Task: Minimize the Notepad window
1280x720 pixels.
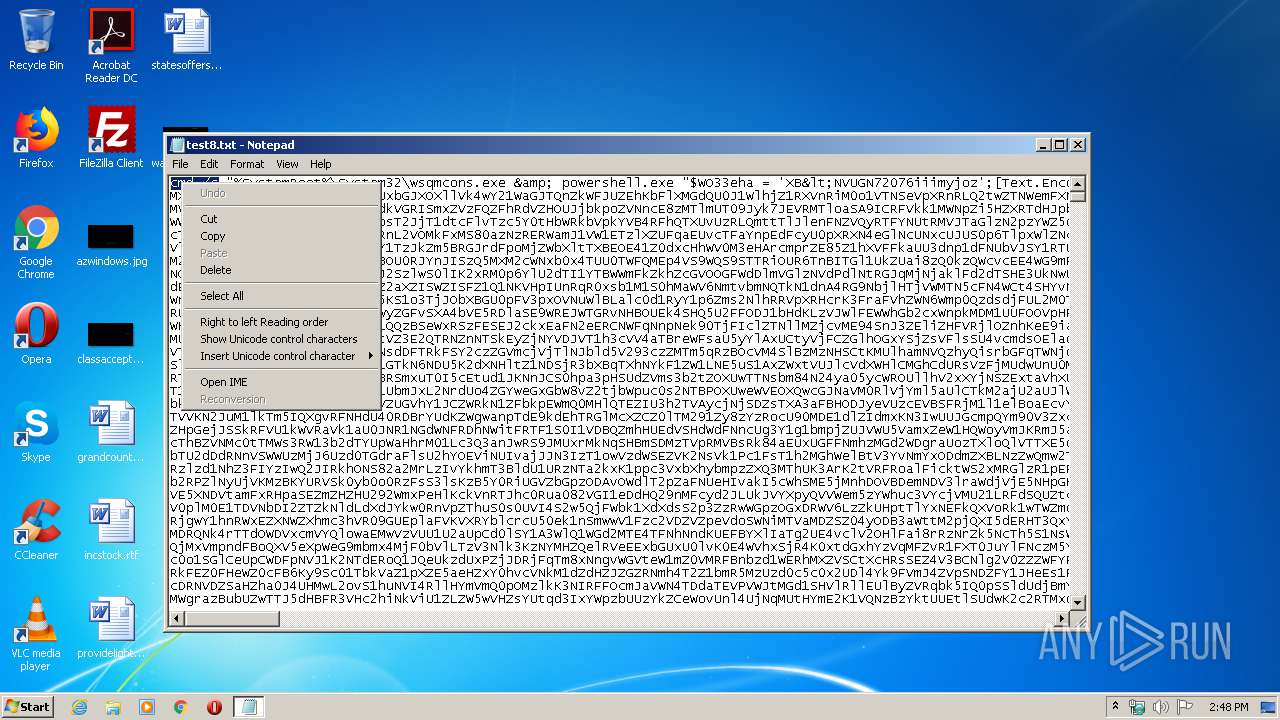Action: click(x=1043, y=145)
